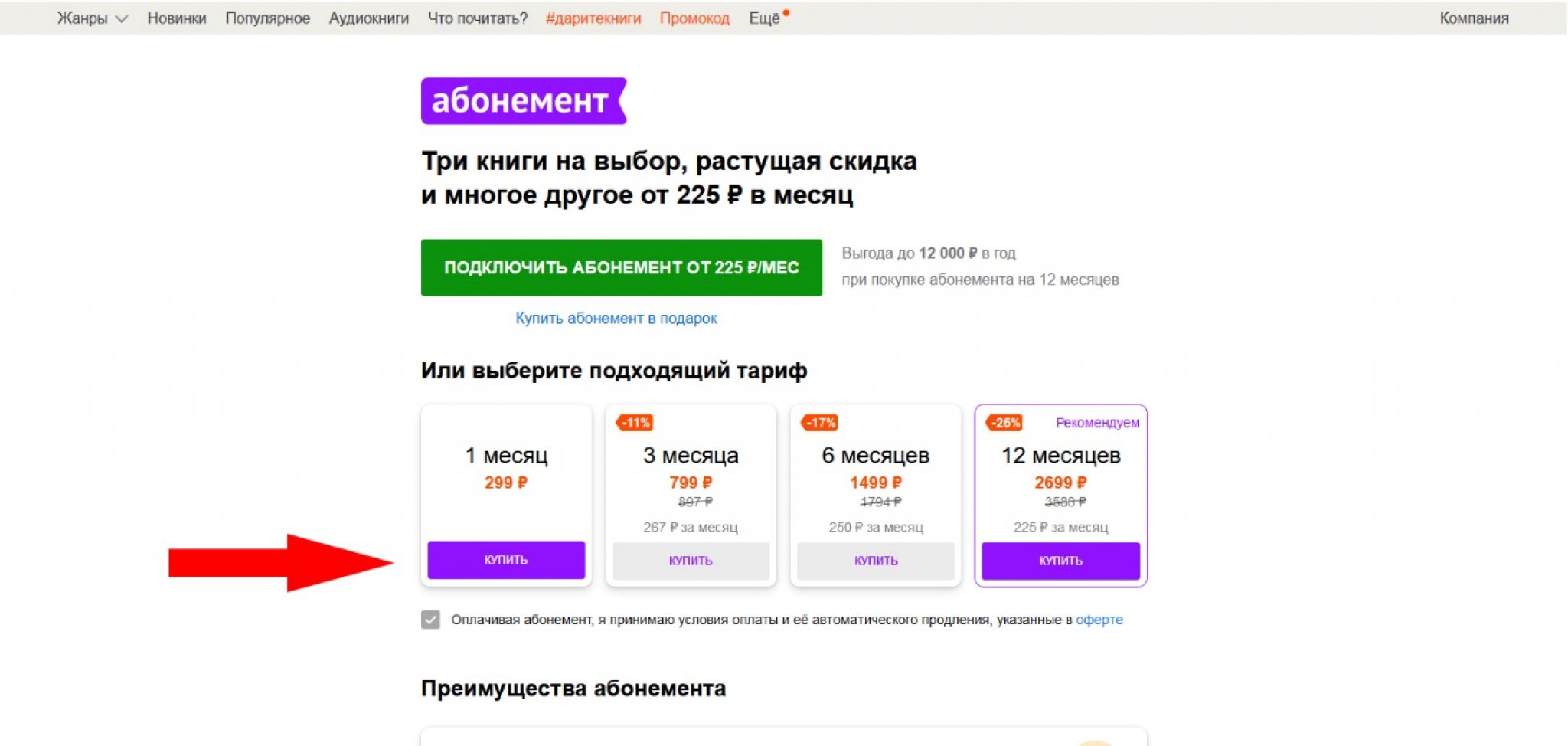
Task: Go to Аудиокниги section
Action: pos(368,18)
